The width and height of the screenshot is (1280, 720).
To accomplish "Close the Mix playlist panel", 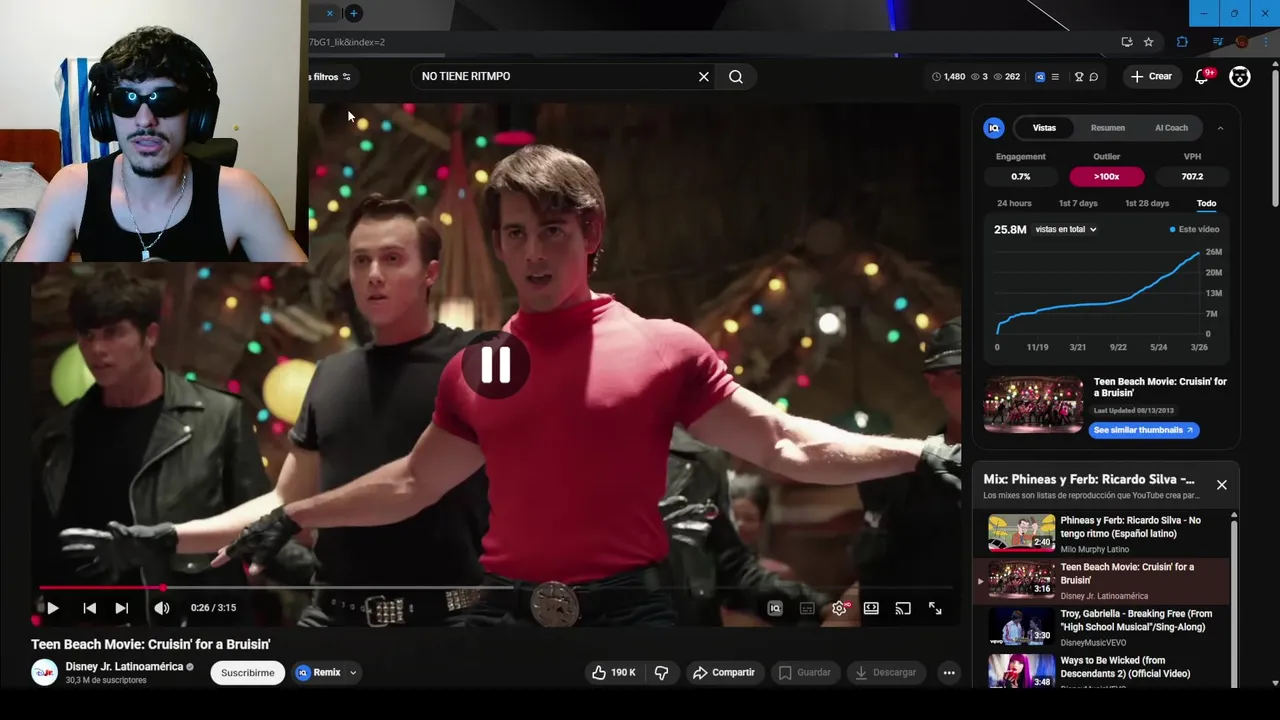I will tap(1221, 485).
